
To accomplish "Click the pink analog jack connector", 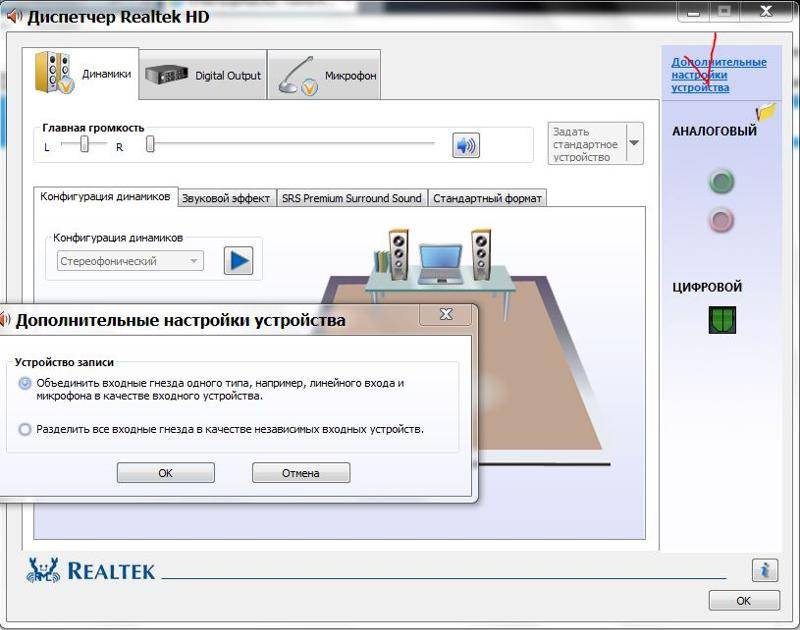I will click(721, 220).
